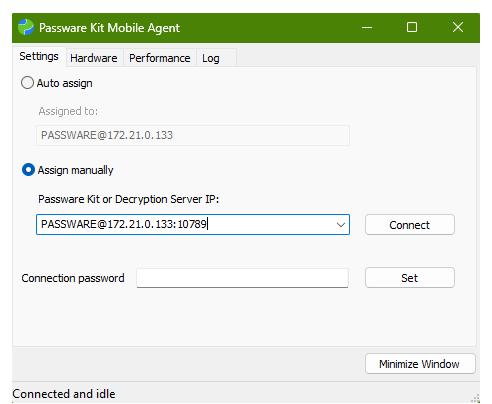Click the 'Connection password' label
Screen dimensions: 492x404
[73, 278]
